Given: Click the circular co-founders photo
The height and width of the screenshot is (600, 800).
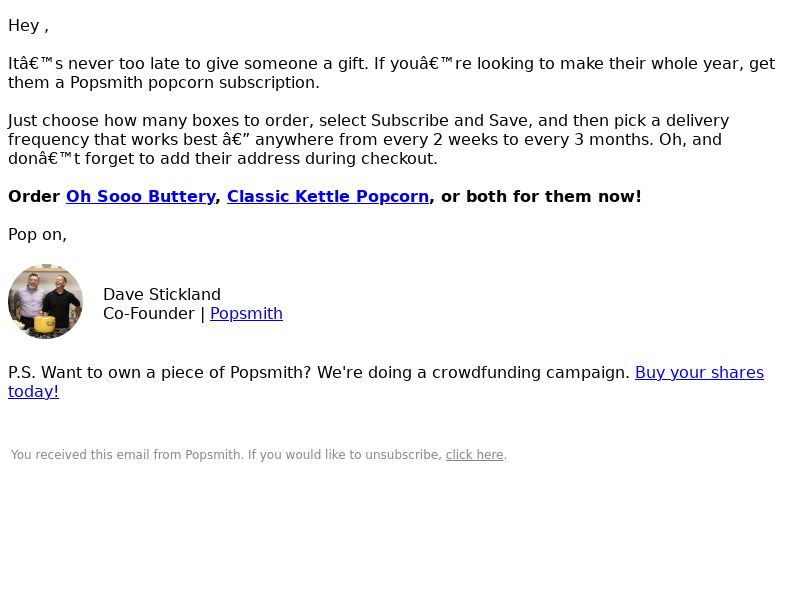Looking at the screenshot, I should (x=45, y=301).
